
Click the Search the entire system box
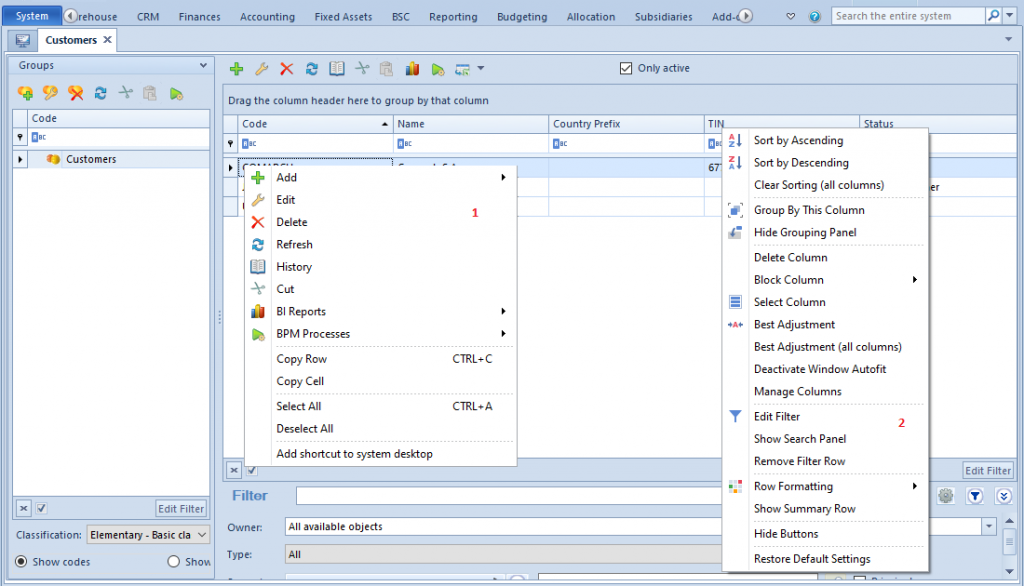tap(908, 16)
